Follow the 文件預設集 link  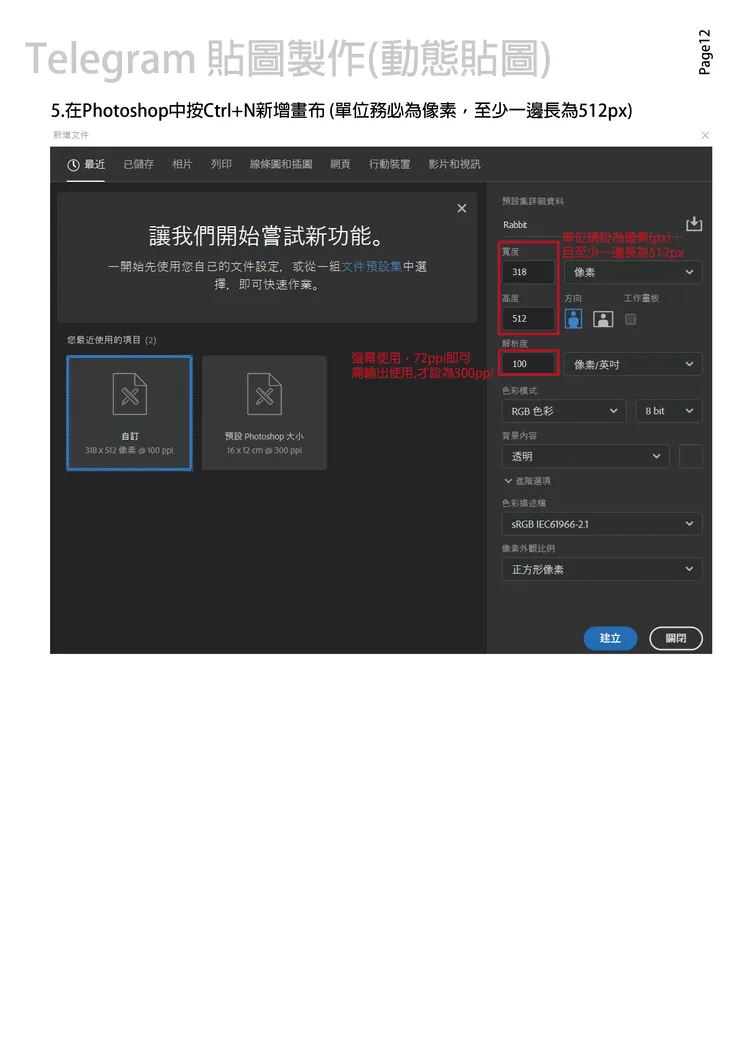point(372,266)
